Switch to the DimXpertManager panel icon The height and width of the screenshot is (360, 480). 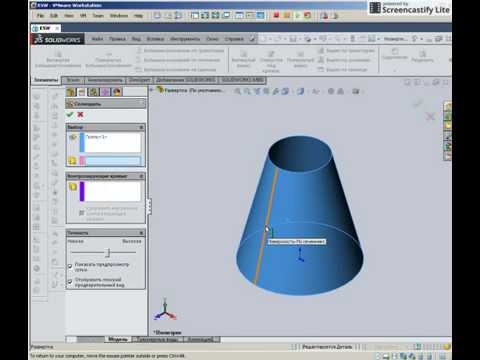pos(105,92)
